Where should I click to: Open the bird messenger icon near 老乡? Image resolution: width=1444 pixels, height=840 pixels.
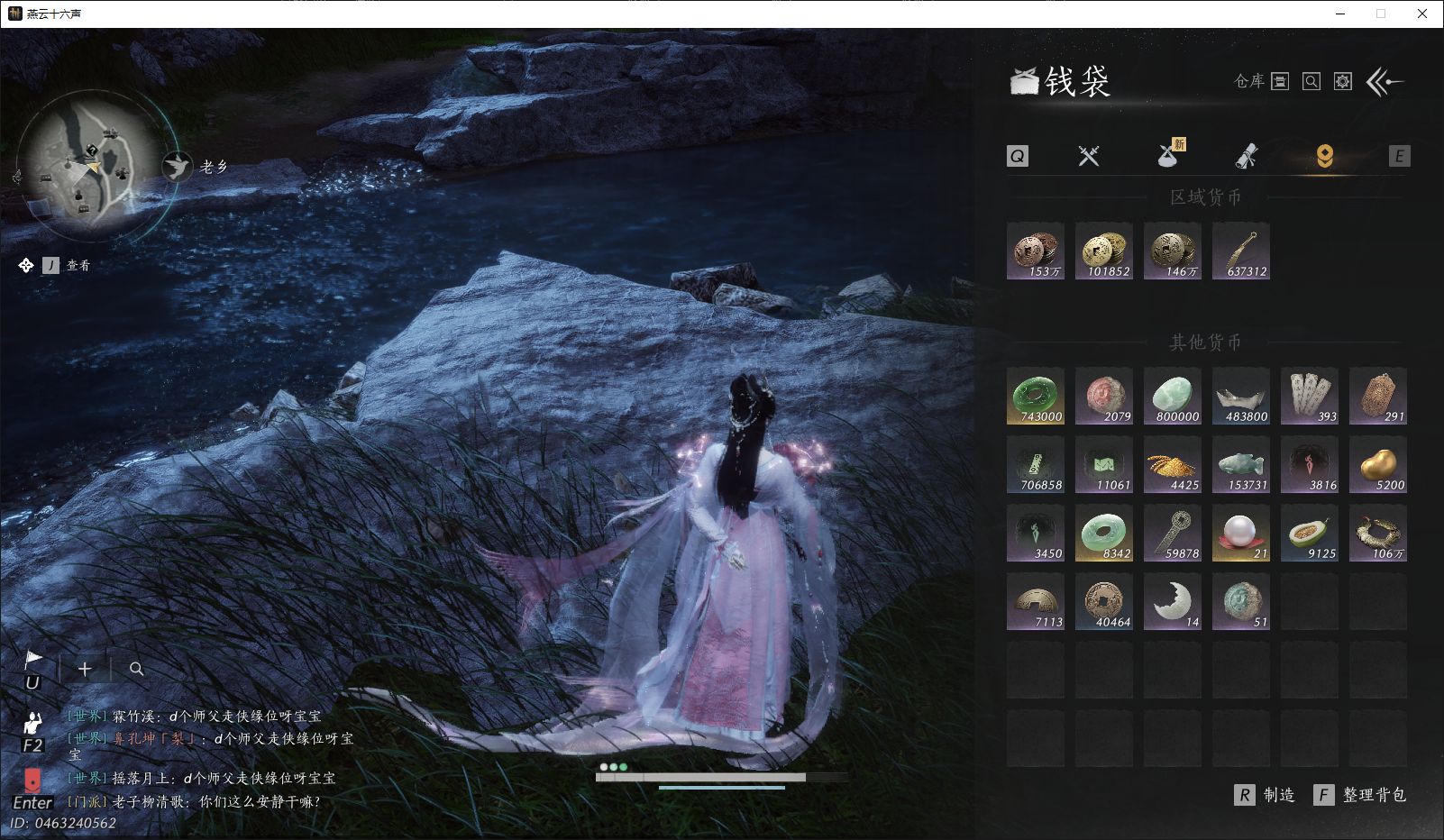coord(178,167)
